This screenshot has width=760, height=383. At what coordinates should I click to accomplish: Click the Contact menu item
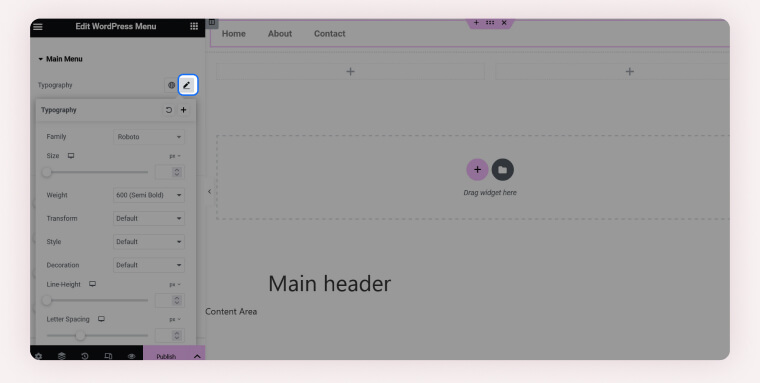click(330, 34)
